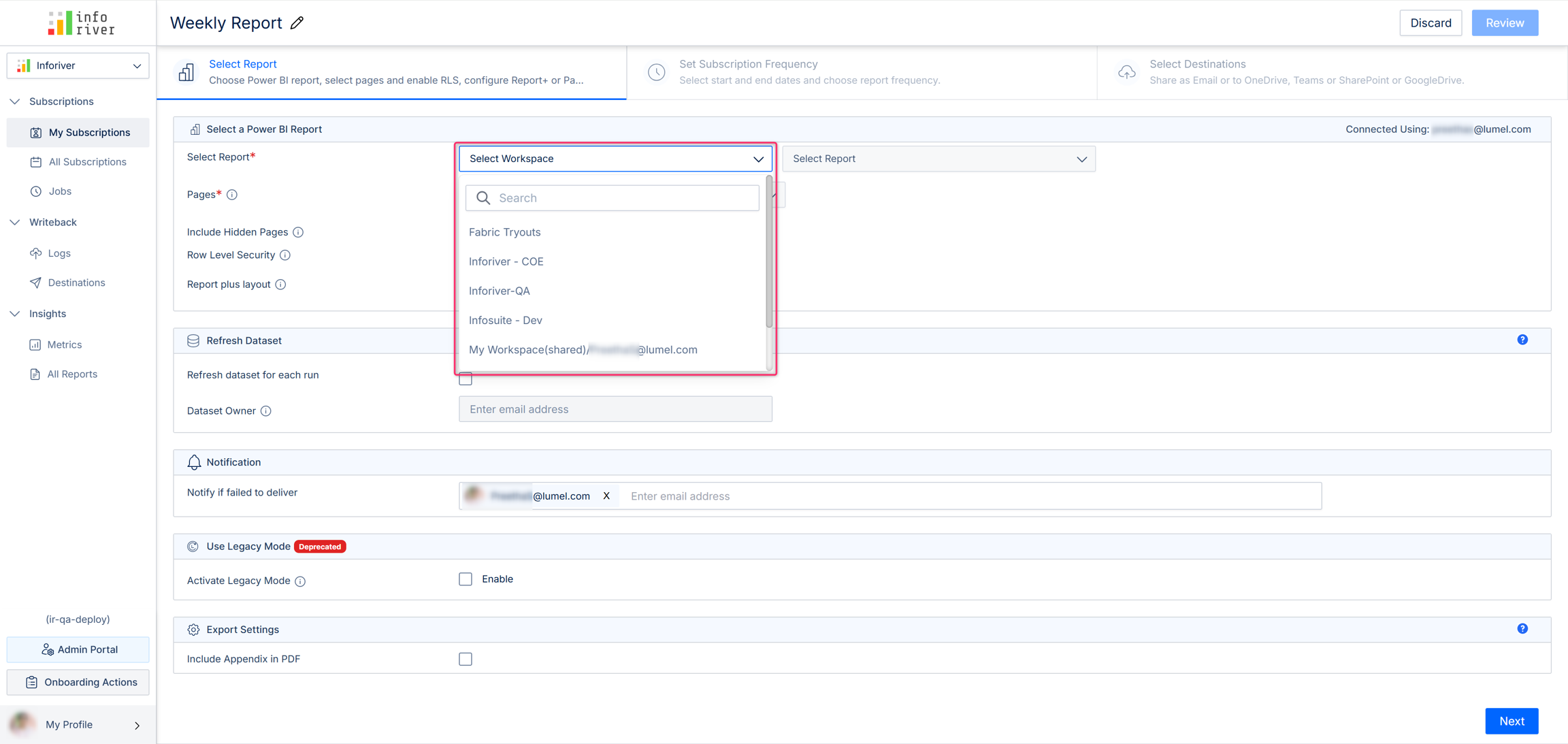
Task: Click the Activate Legacy Mode info icon
Action: click(300, 581)
